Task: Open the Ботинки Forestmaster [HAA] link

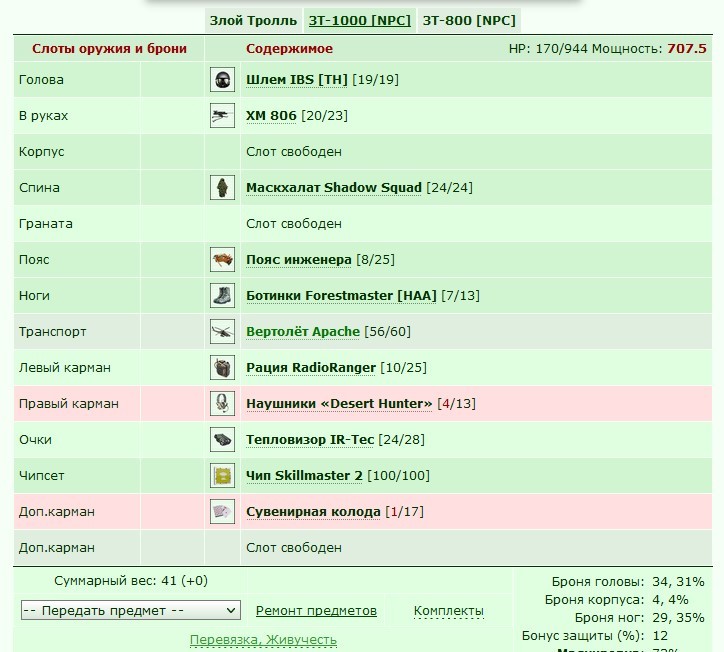Action: 341,296
